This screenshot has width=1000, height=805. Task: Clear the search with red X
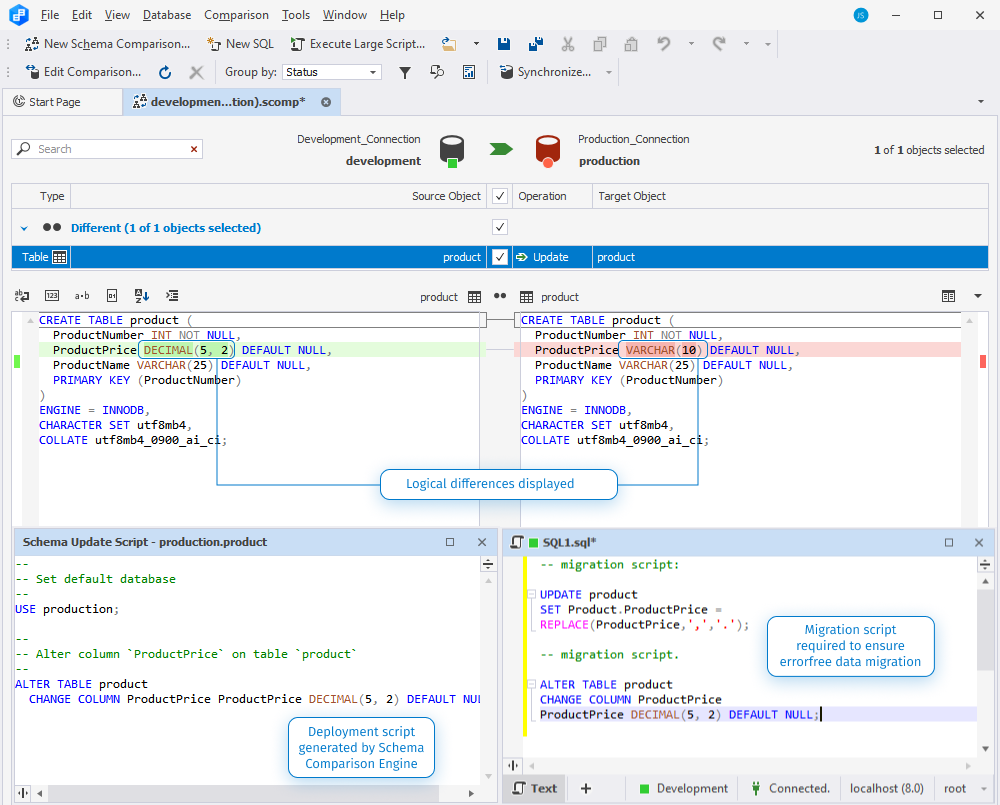[x=194, y=149]
